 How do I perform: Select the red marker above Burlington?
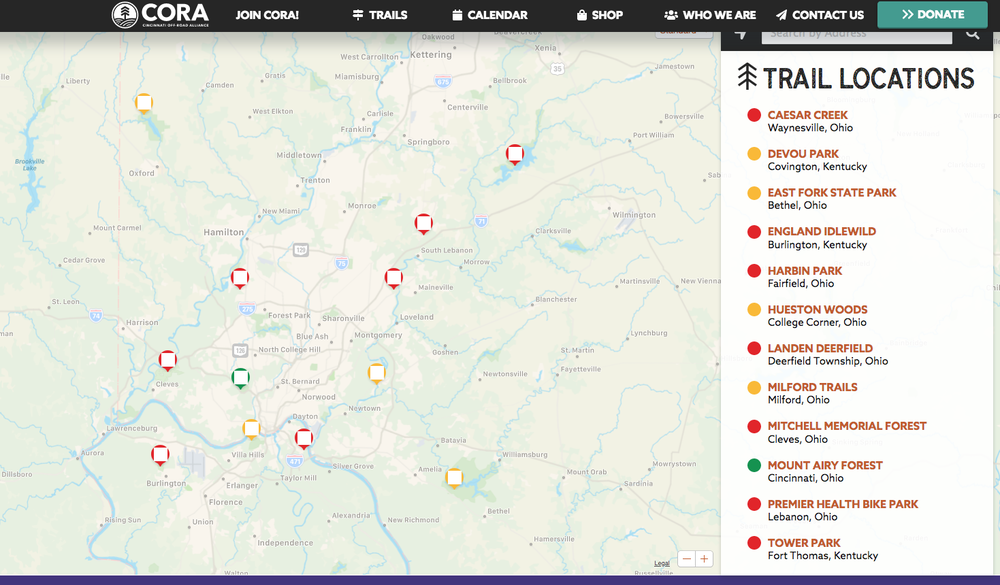pyautogui.click(x=160, y=455)
